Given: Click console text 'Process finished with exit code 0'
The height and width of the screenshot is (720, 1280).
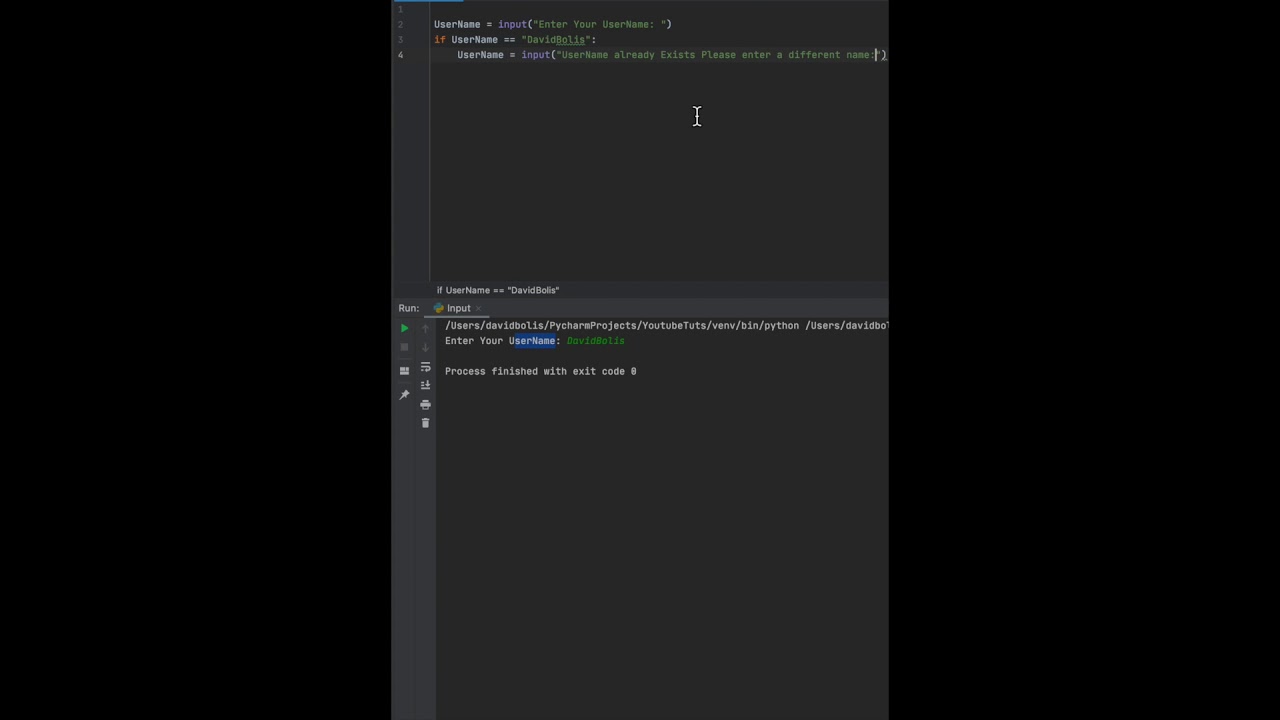Looking at the screenshot, I should tap(540, 371).
